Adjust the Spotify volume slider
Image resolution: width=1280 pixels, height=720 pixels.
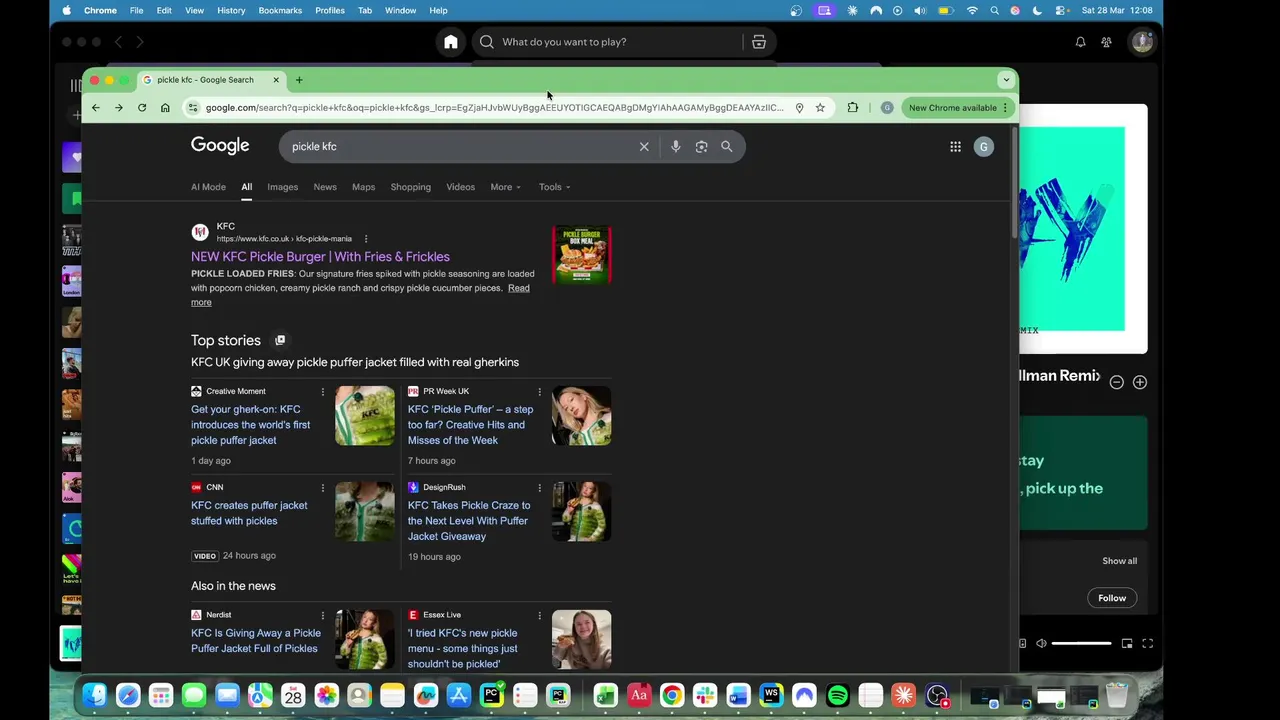[1081, 644]
